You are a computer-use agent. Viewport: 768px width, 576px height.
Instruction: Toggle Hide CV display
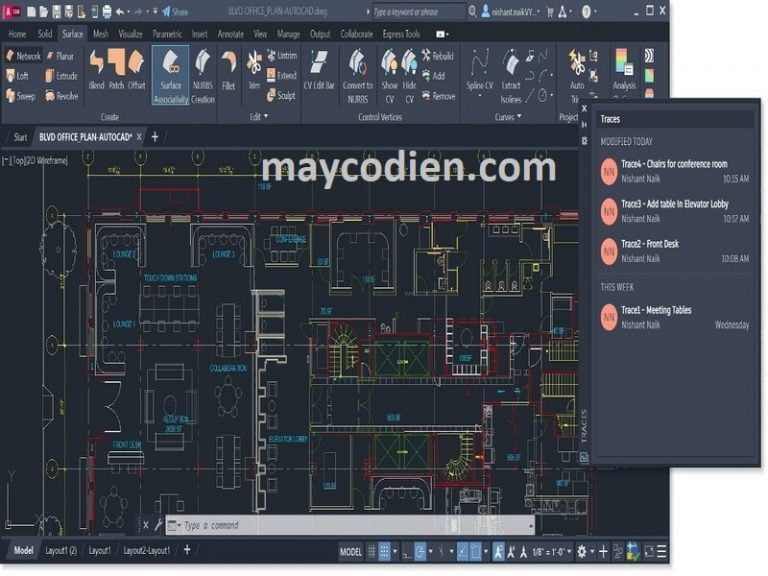409,76
